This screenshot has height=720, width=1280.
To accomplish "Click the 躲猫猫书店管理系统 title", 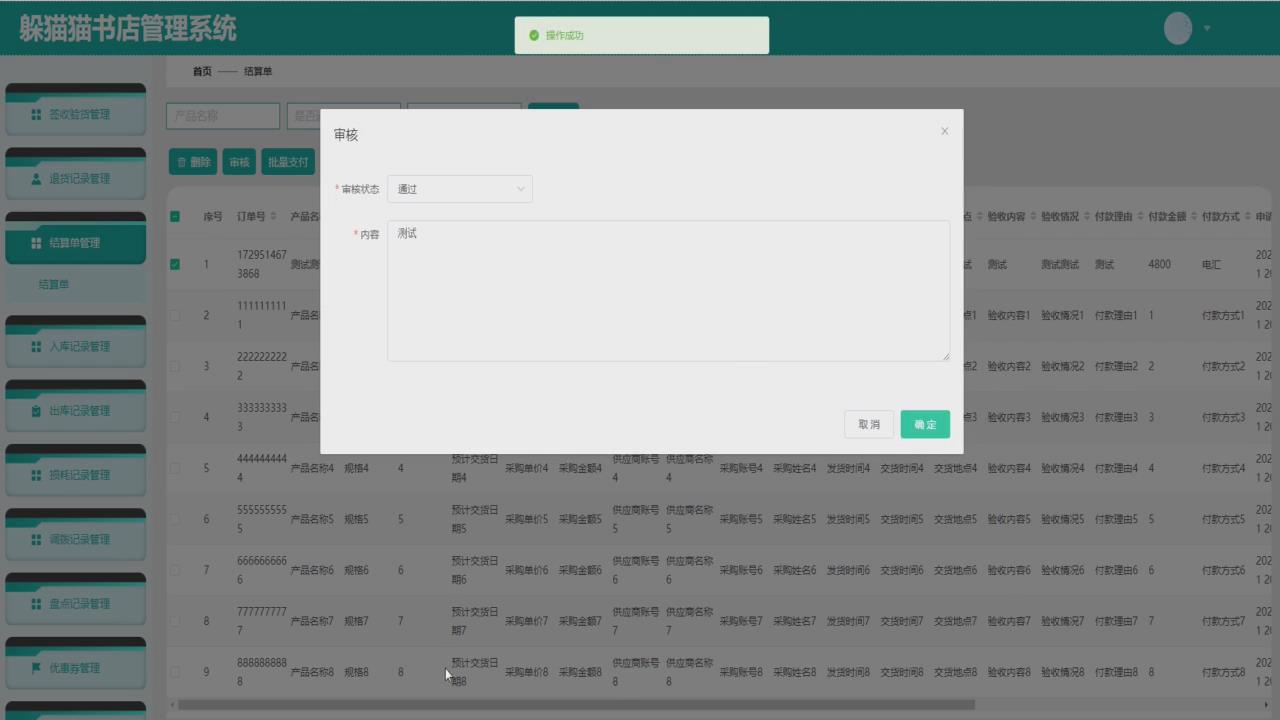I will coord(127,28).
